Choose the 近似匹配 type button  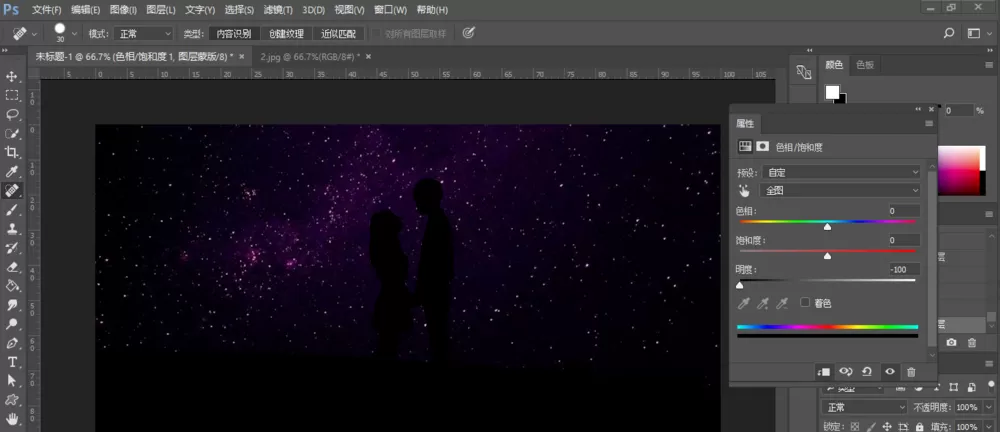[338, 34]
